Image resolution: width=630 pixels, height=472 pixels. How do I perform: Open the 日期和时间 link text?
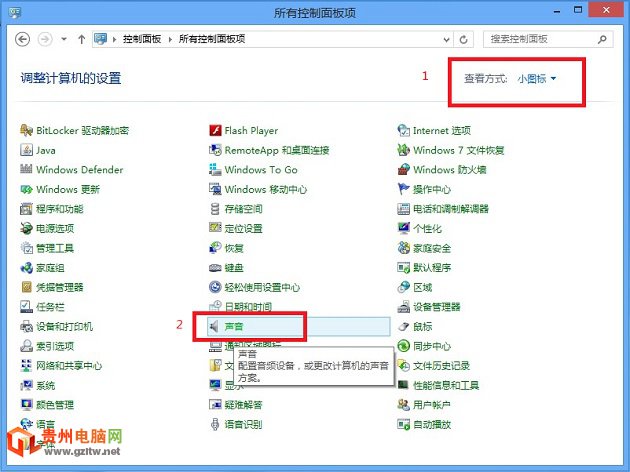click(248, 307)
